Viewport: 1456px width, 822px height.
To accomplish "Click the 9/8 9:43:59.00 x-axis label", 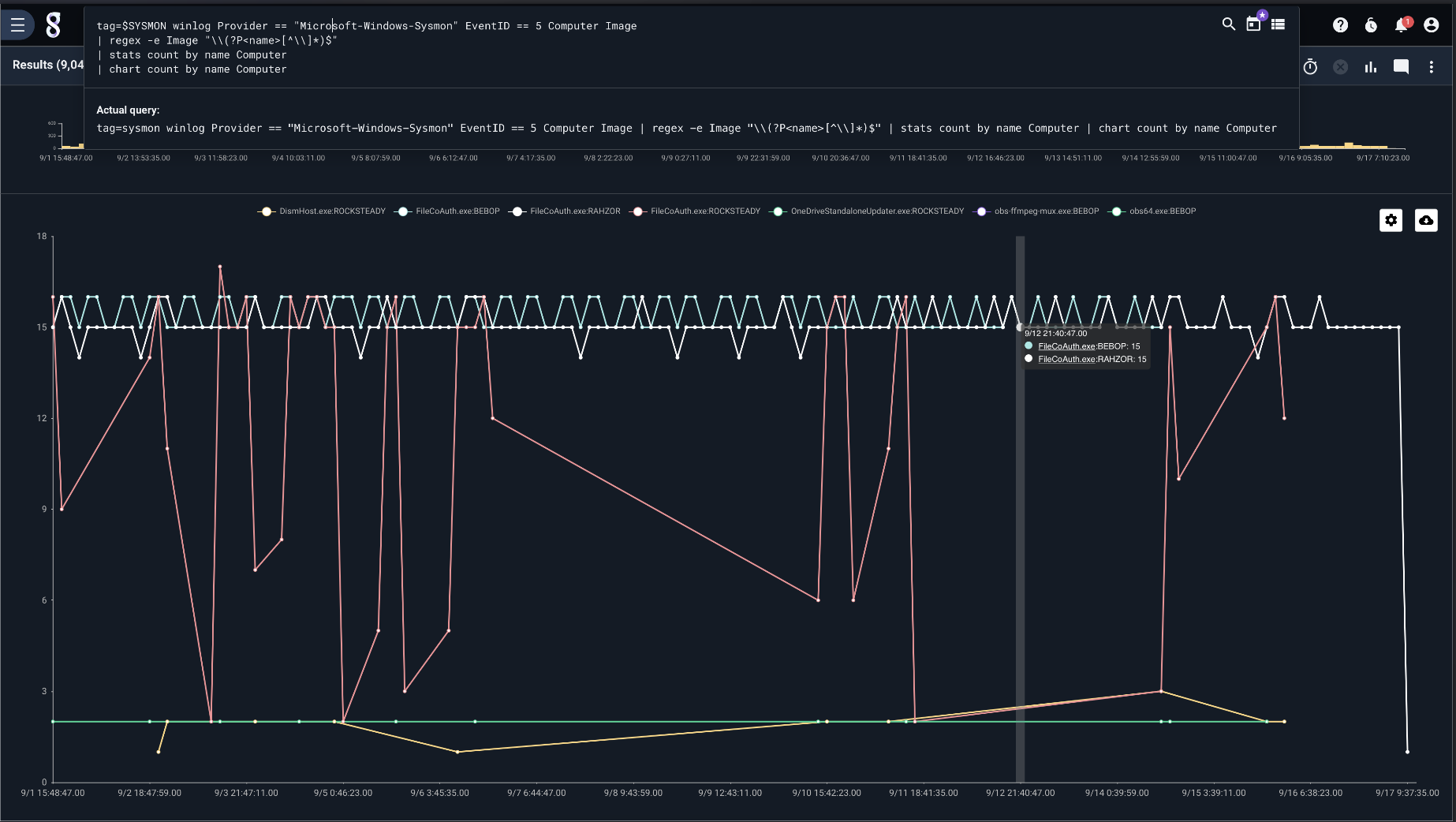I will (633, 793).
